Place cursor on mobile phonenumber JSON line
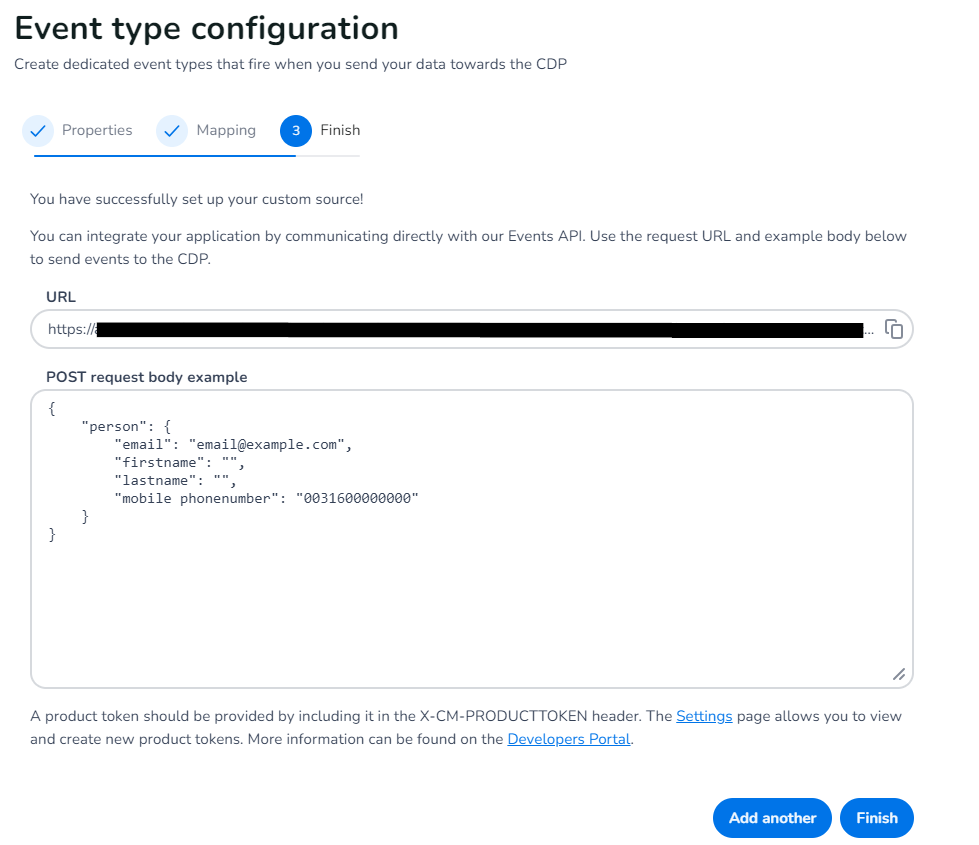Image resolution: width=979 pixels, height=845 pixels. [265, 499]
